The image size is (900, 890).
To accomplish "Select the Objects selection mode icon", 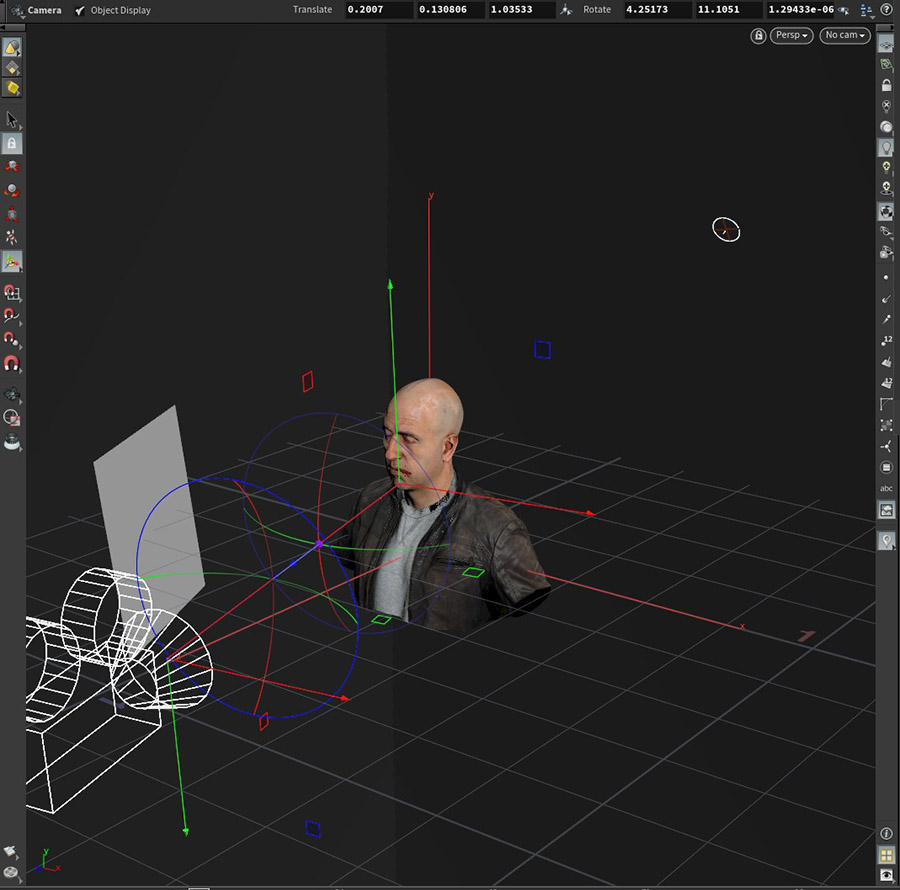I will 11,47.
